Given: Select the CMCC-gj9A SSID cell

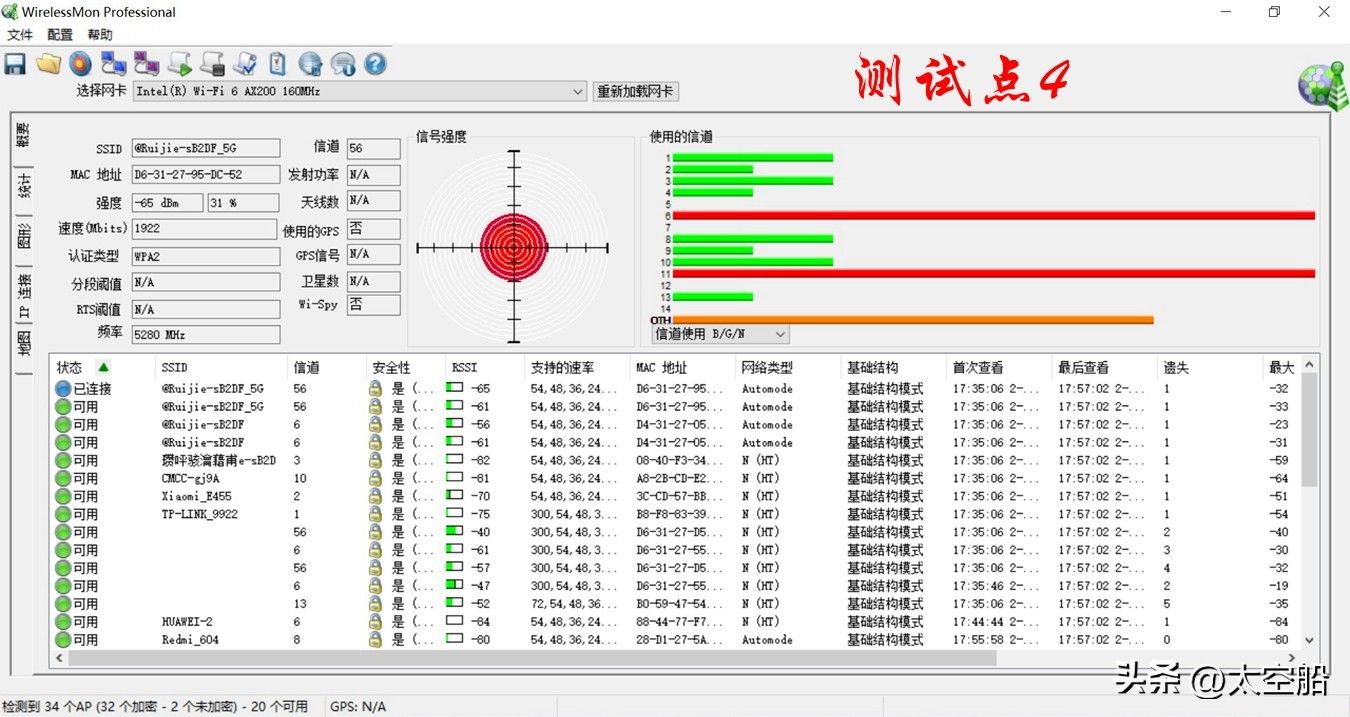Looking at the screenshot, I should point(191,479).
